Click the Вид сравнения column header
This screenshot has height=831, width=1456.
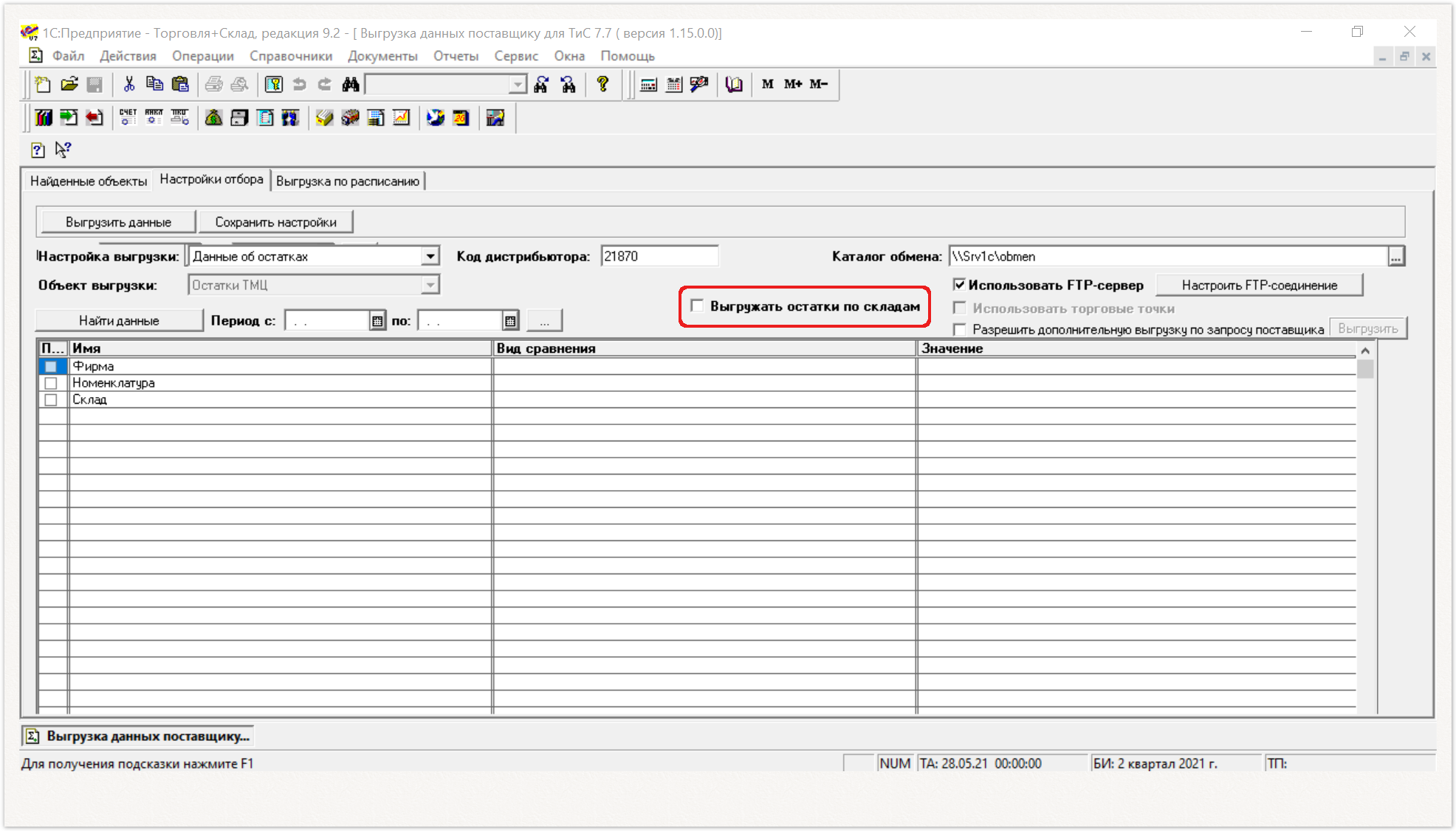(704, 348)
